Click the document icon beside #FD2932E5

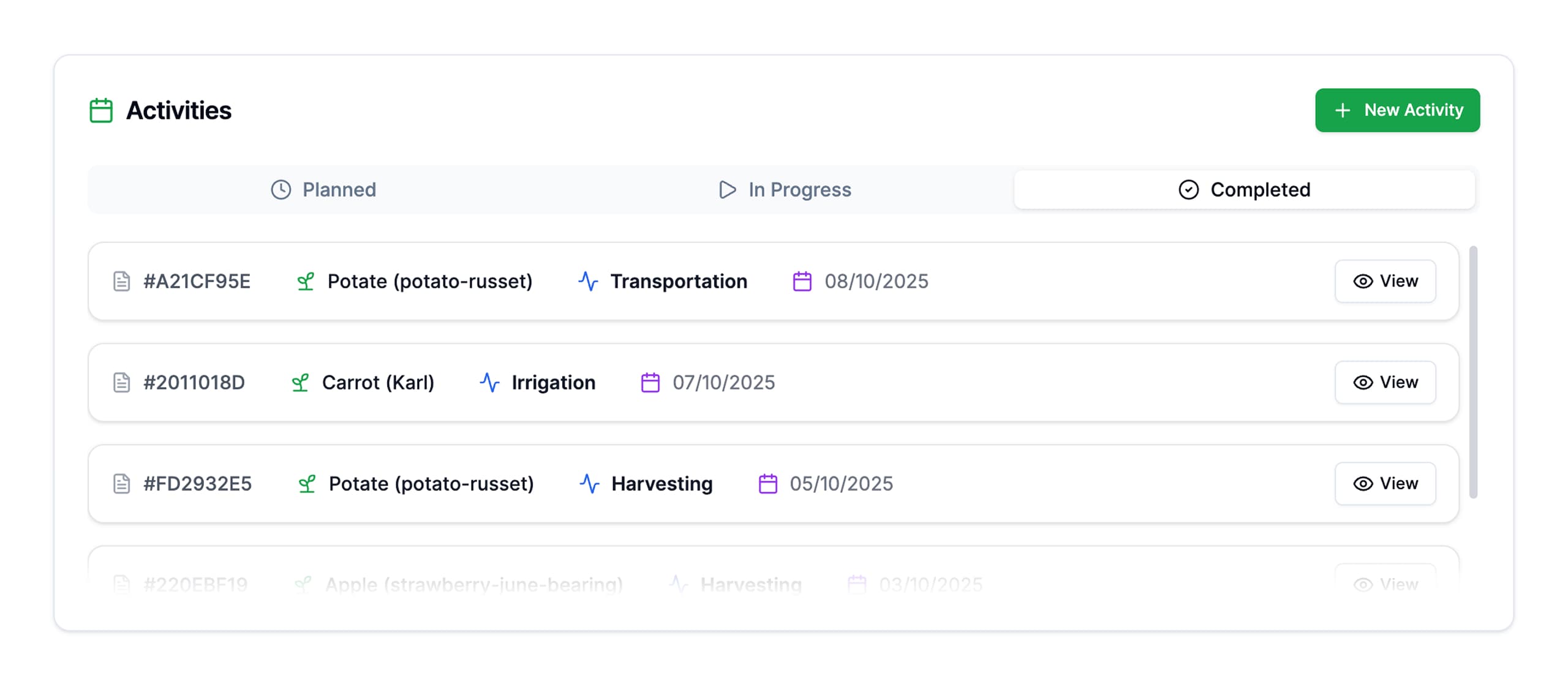[121, 483]
